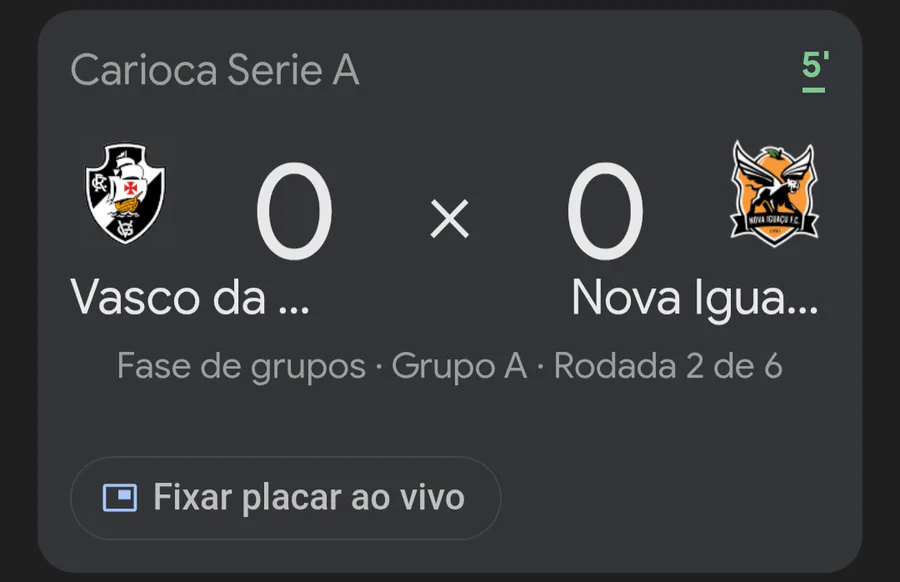The image size is (900, 582).
Task: Tap the green 5' live minute indicator
Action: coord(815,65)
